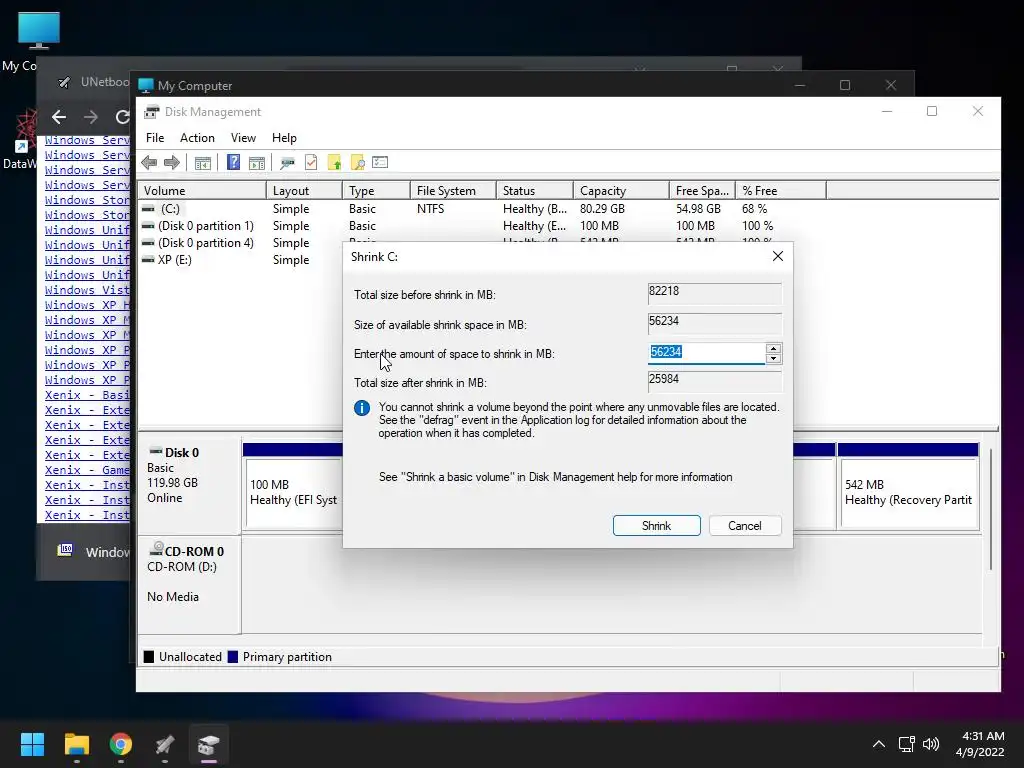Screen dimensions: 1024x768
Task: Open the clock and date 4:31 AM
Action: pos(980,744)
